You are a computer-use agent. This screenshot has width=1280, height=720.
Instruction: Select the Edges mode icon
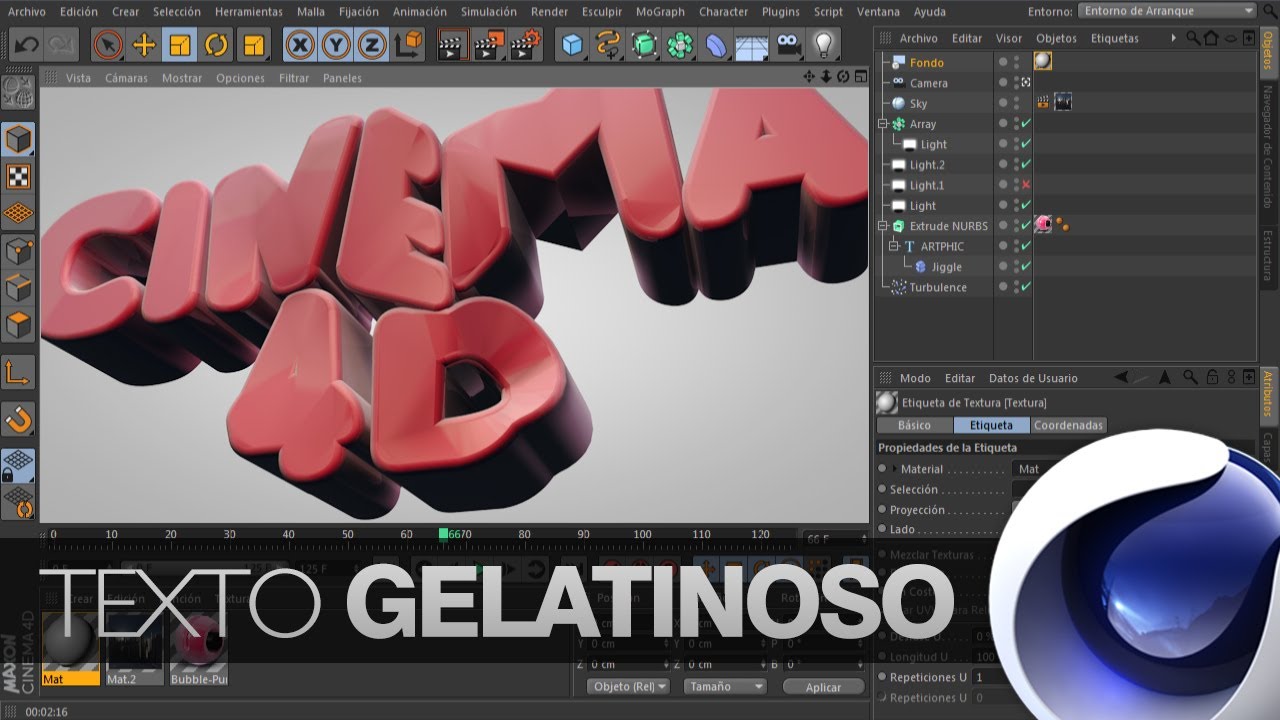pyautogui.click(x=19, y=288)
